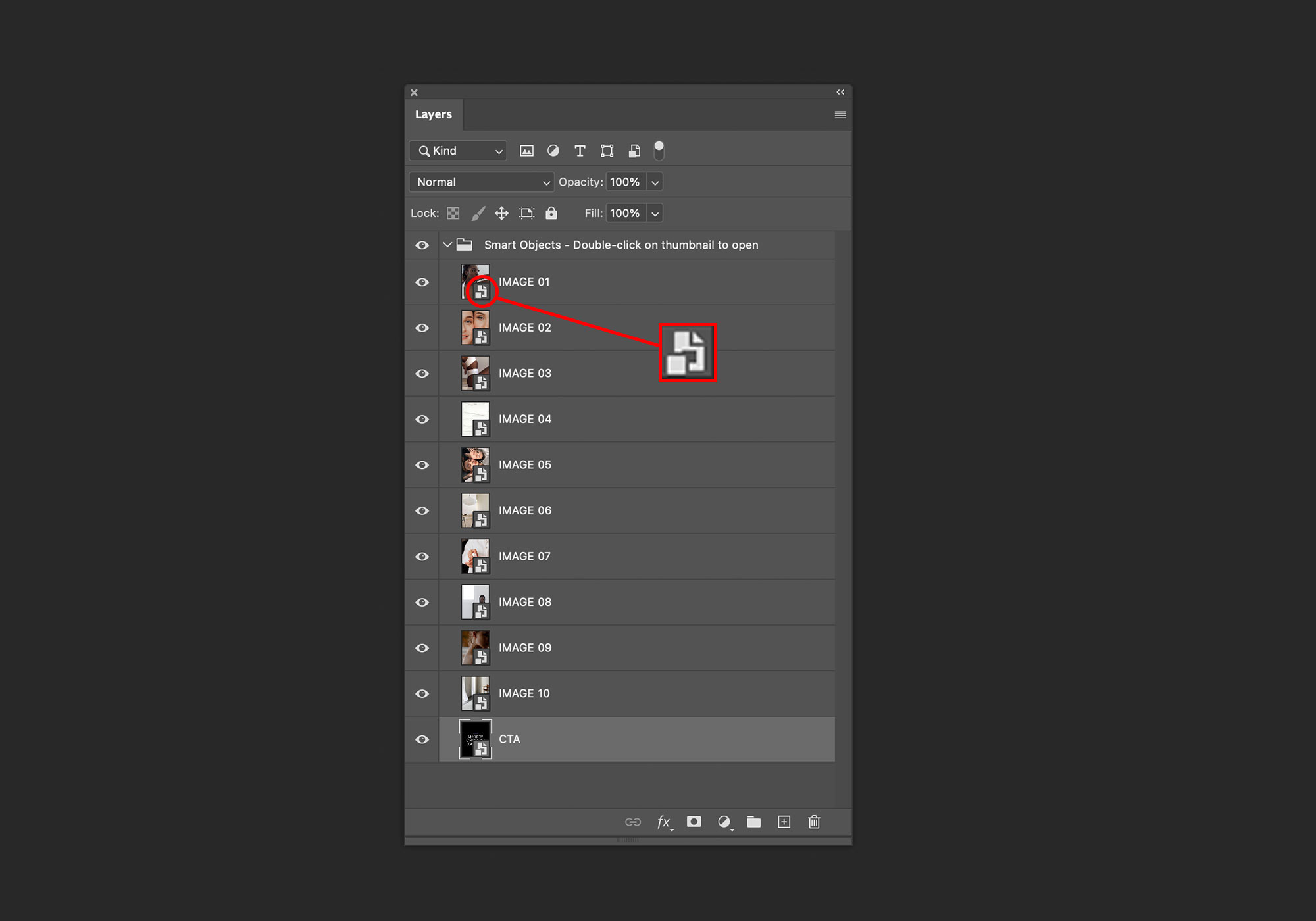Filter for type layers
The width and height of the screenshot is (1316, 921).
(x=580, y=151)
